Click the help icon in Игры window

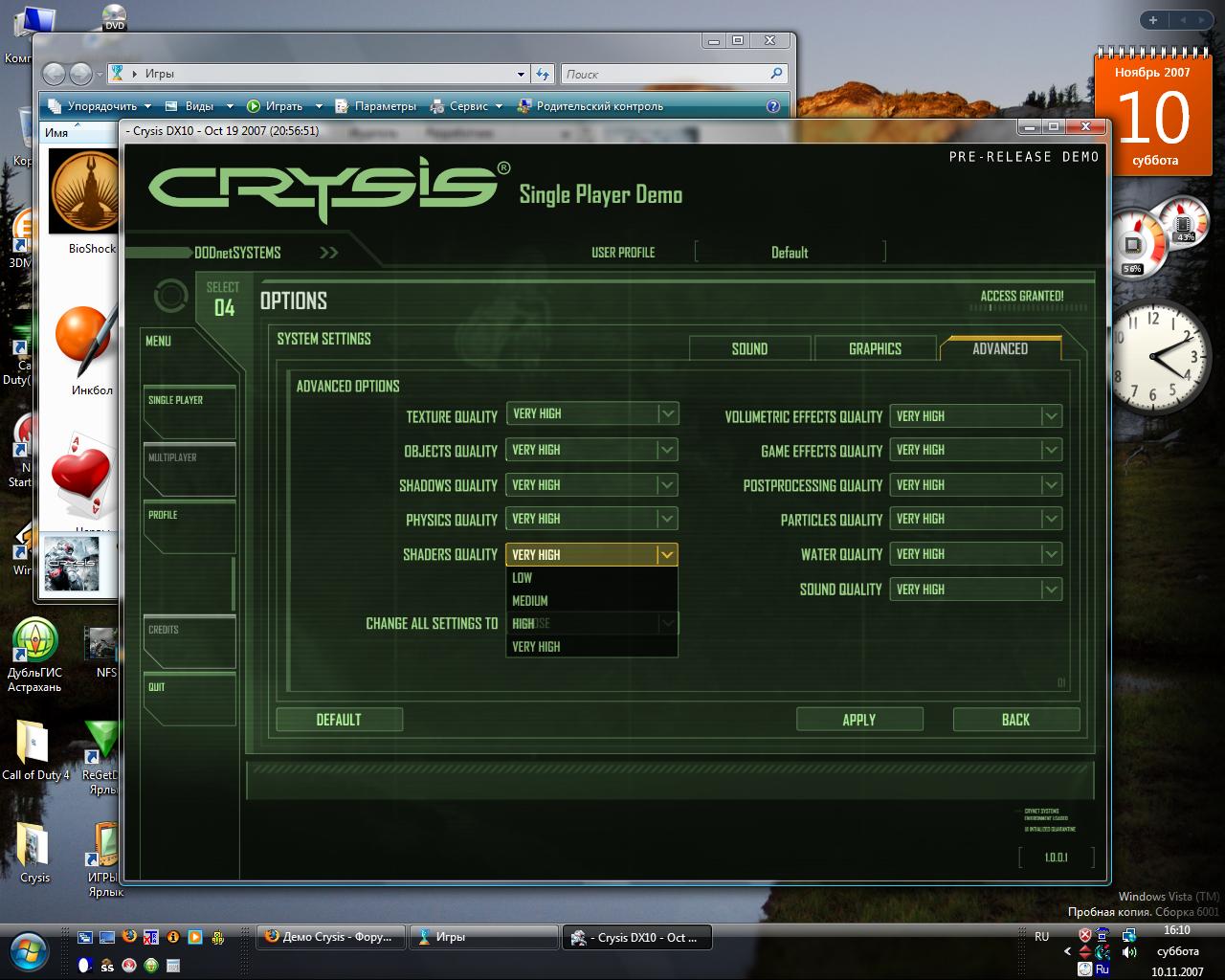coord(773,106)
